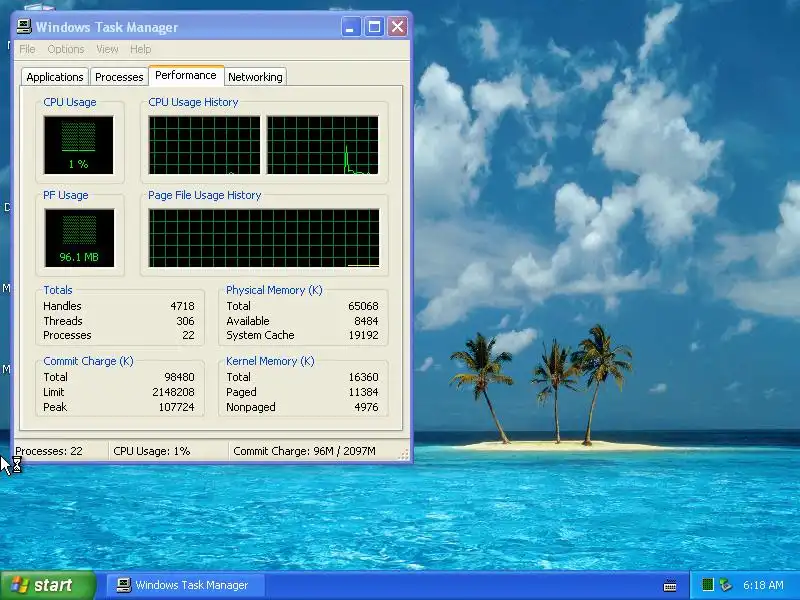The width and height of the screenshot is (800, 600).
Task: Minimize the Task Manager window
Action: click(x=351, y=27)
